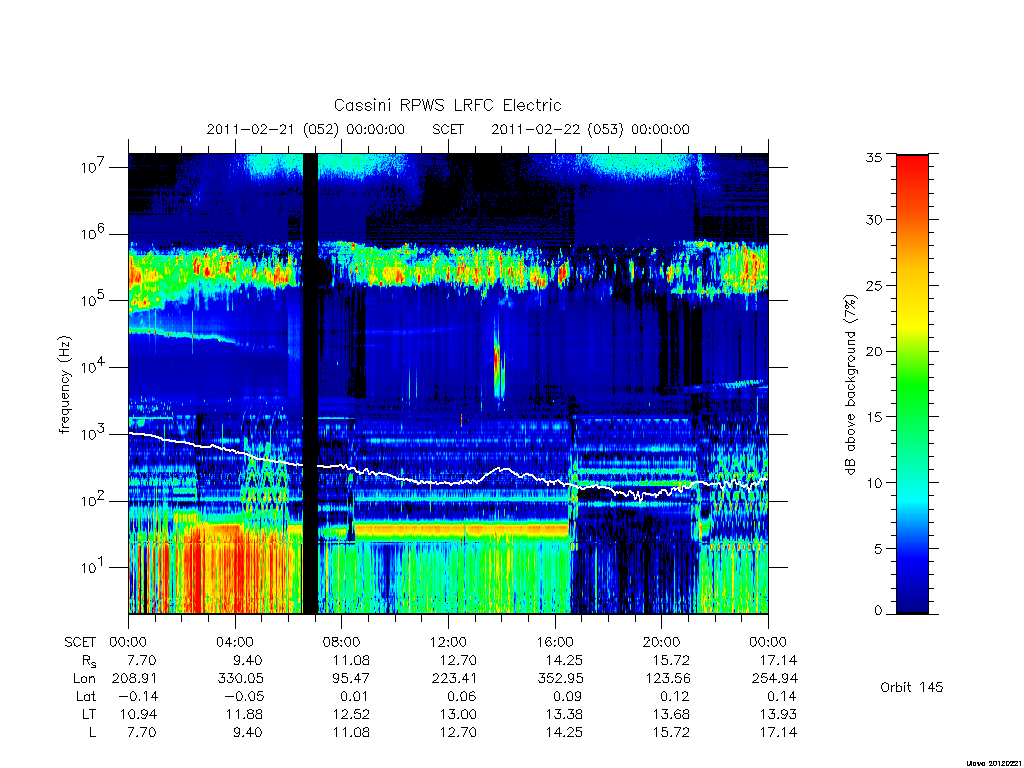The width and height of the screenshot is (1024, 768).
Task: Click the 10^2 frequency tick label
Action: click(x=94, y=500)
